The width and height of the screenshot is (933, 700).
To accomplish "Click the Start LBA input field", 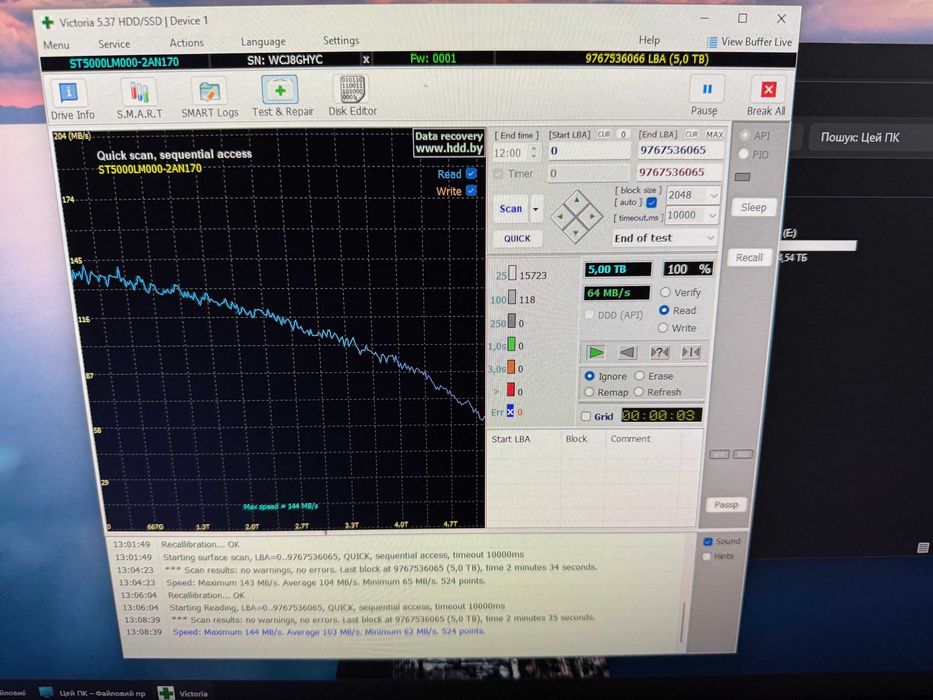I will pos(588,151).
